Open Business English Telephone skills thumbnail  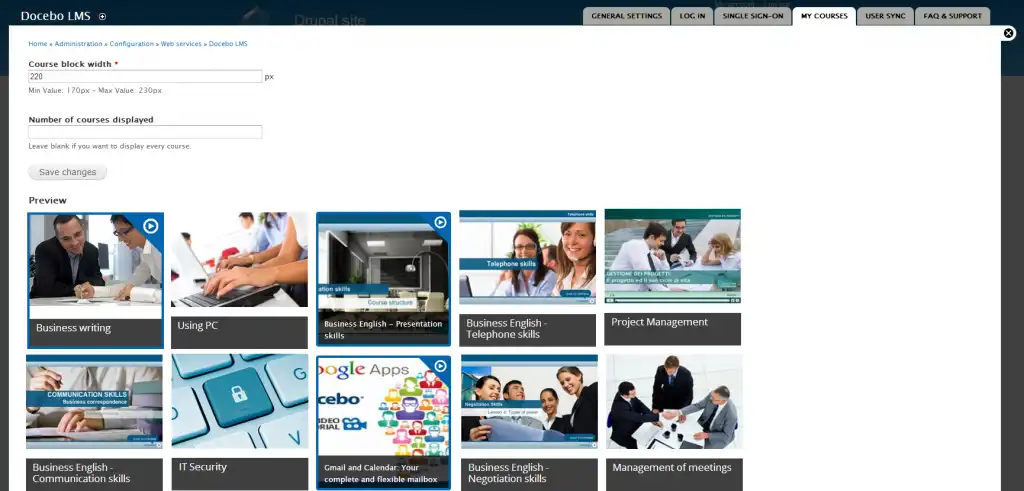[x=528, y=257]
